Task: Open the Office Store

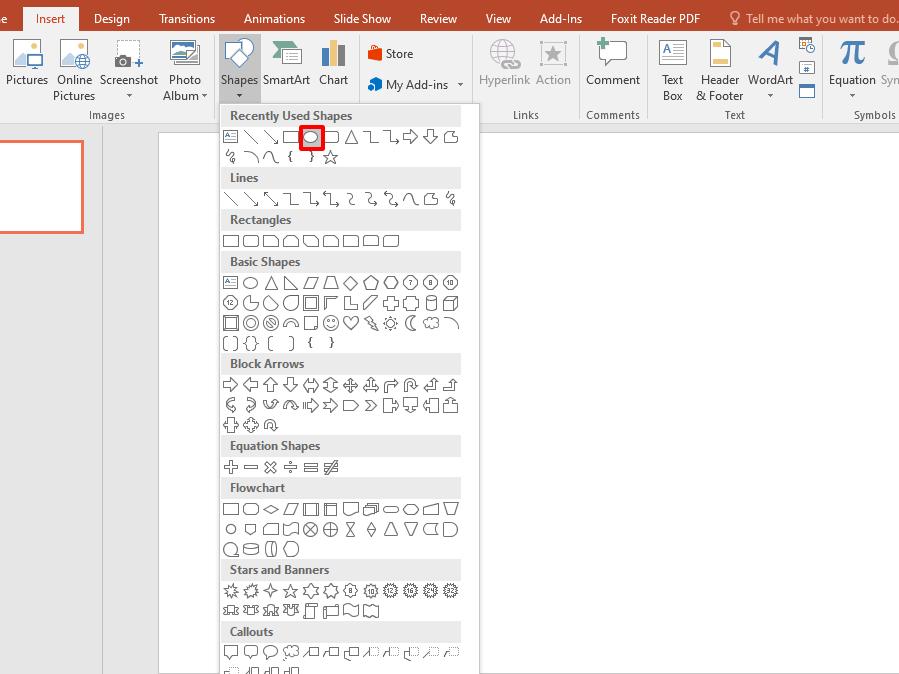Action: [390, 52]
